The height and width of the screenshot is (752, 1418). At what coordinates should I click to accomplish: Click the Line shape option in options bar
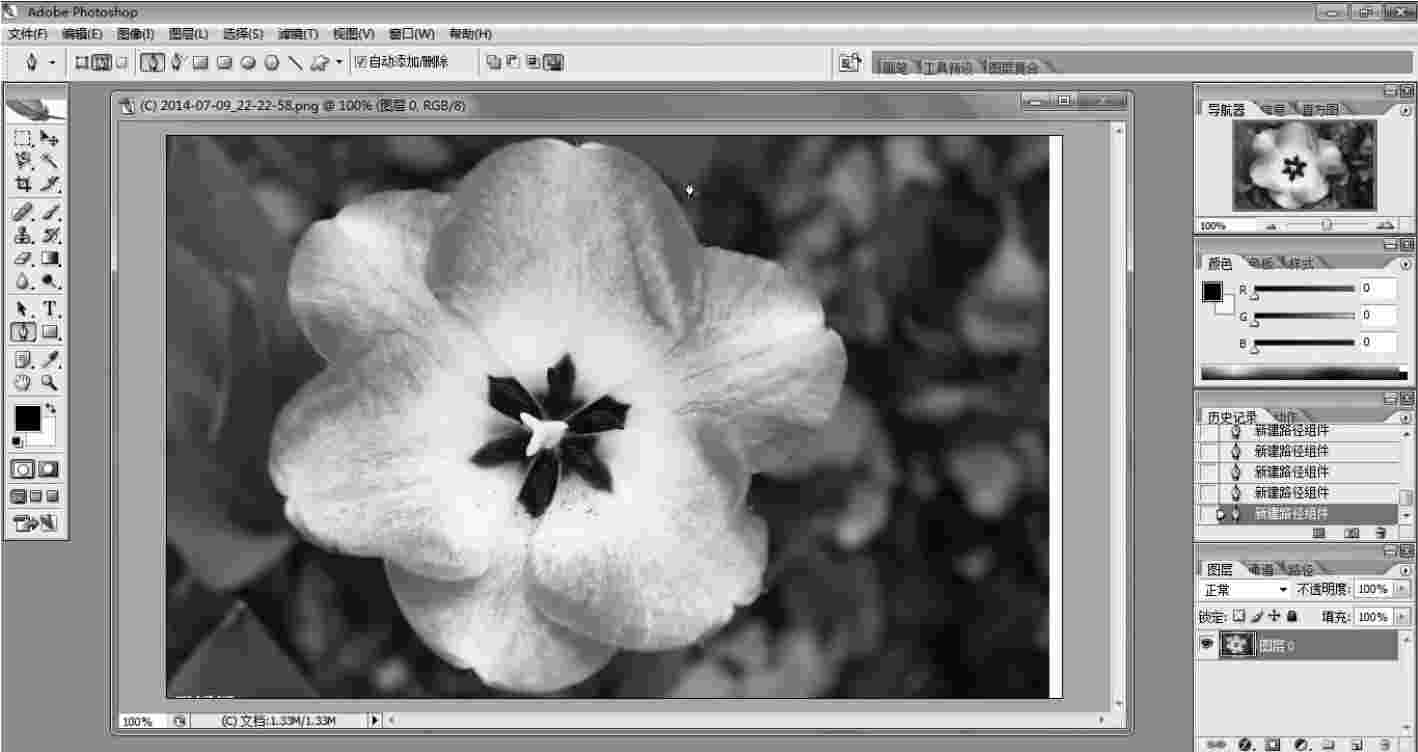click(x=295, y=62)
